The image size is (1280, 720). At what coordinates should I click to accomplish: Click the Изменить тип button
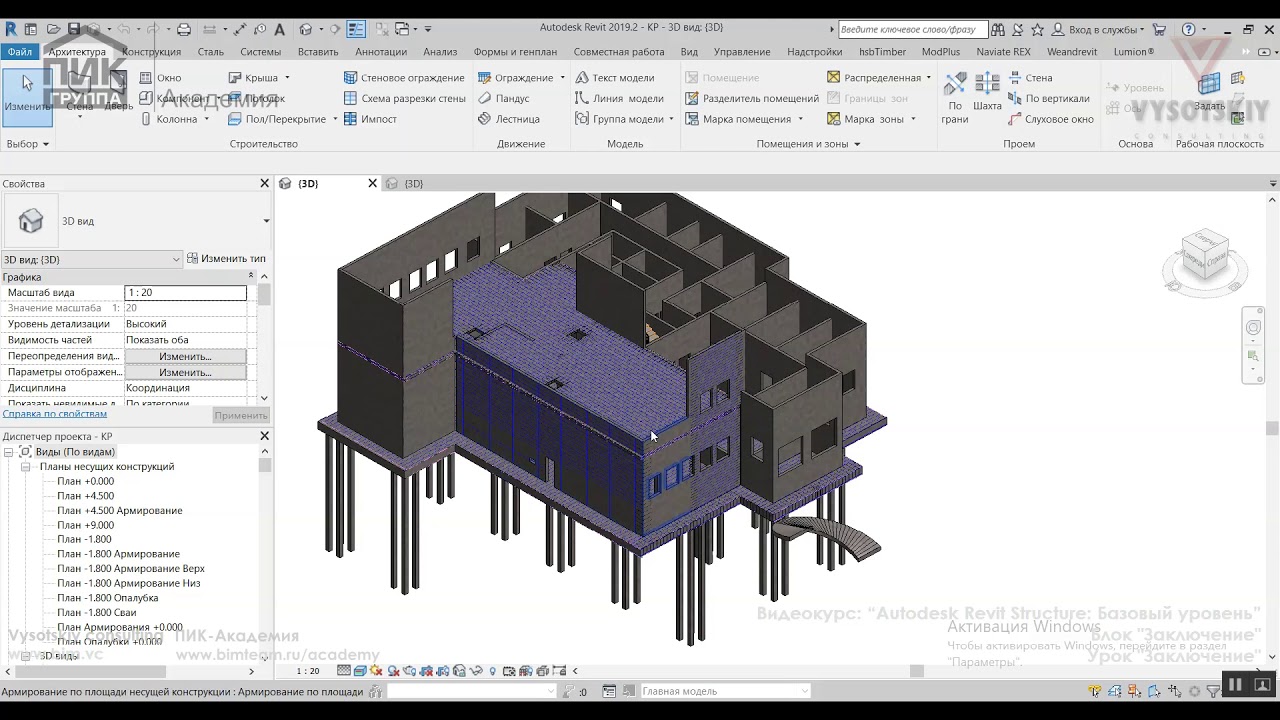click(226, 259)
